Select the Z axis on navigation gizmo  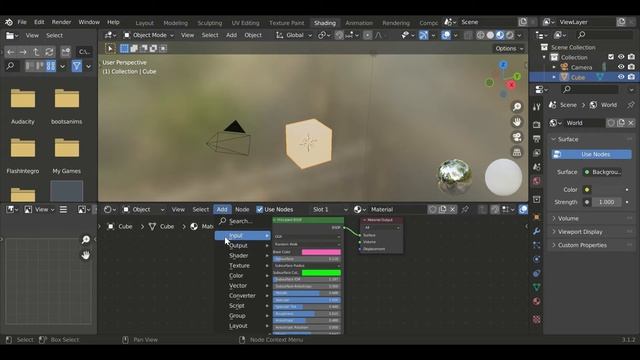tap(503, 65)
